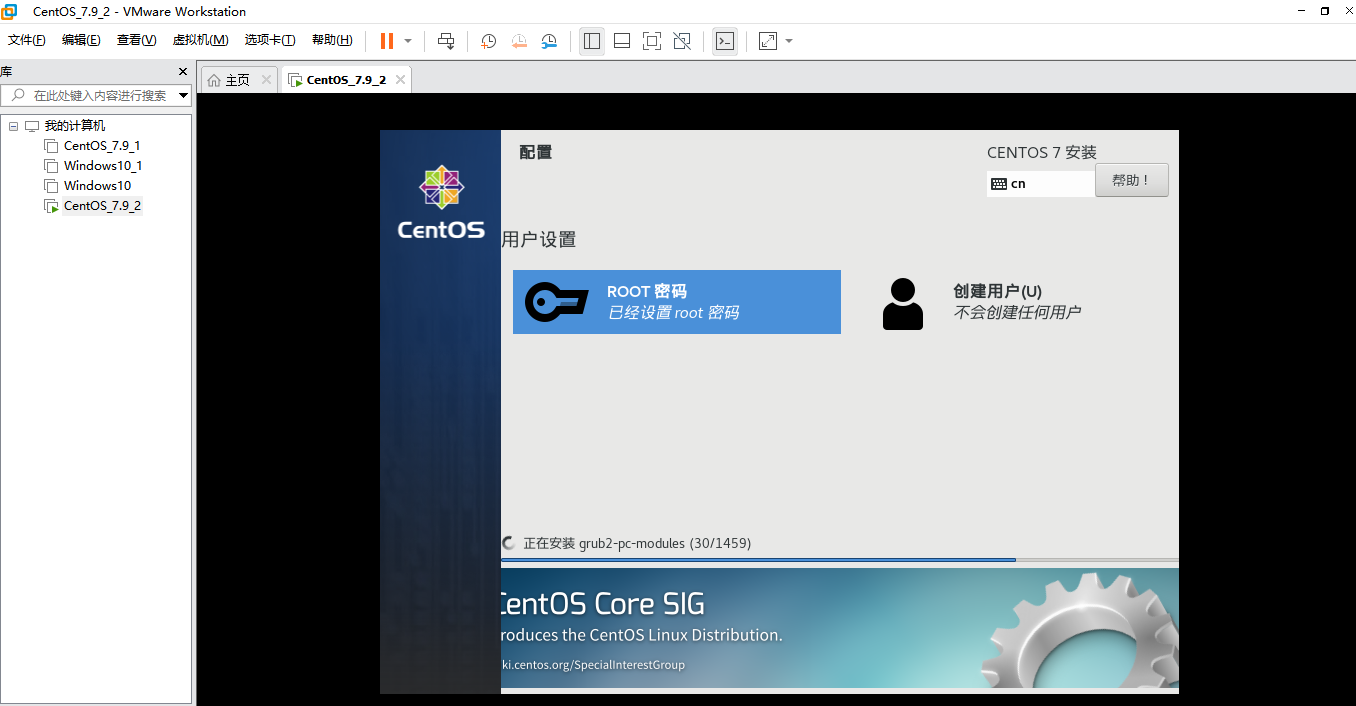Image resolution: width=1356 pixels, height=706 pixels.
Task: Open the Snapshot Manager
Action: pos(549,41)
